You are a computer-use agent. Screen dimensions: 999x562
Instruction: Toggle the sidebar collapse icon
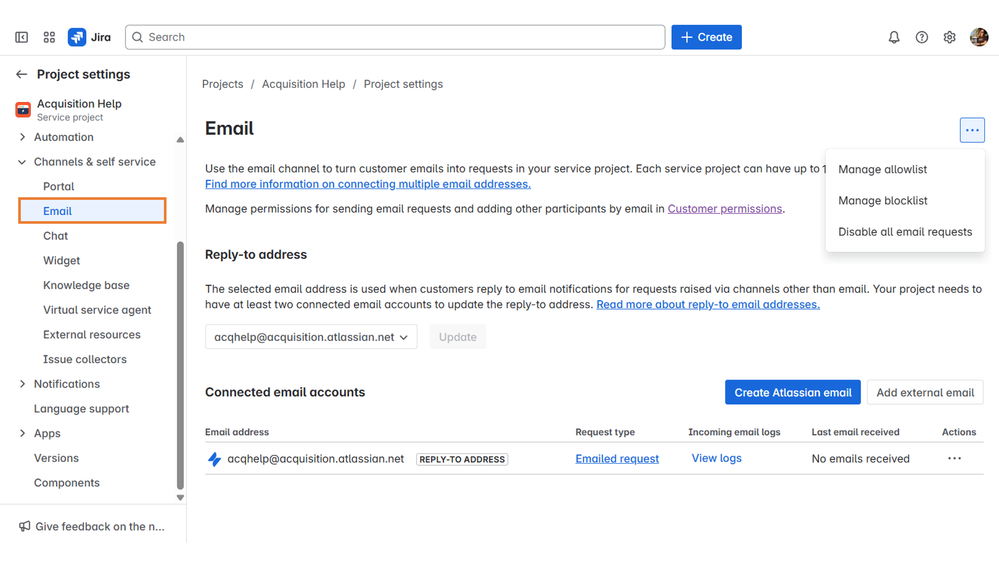click(x=21, y=37)
